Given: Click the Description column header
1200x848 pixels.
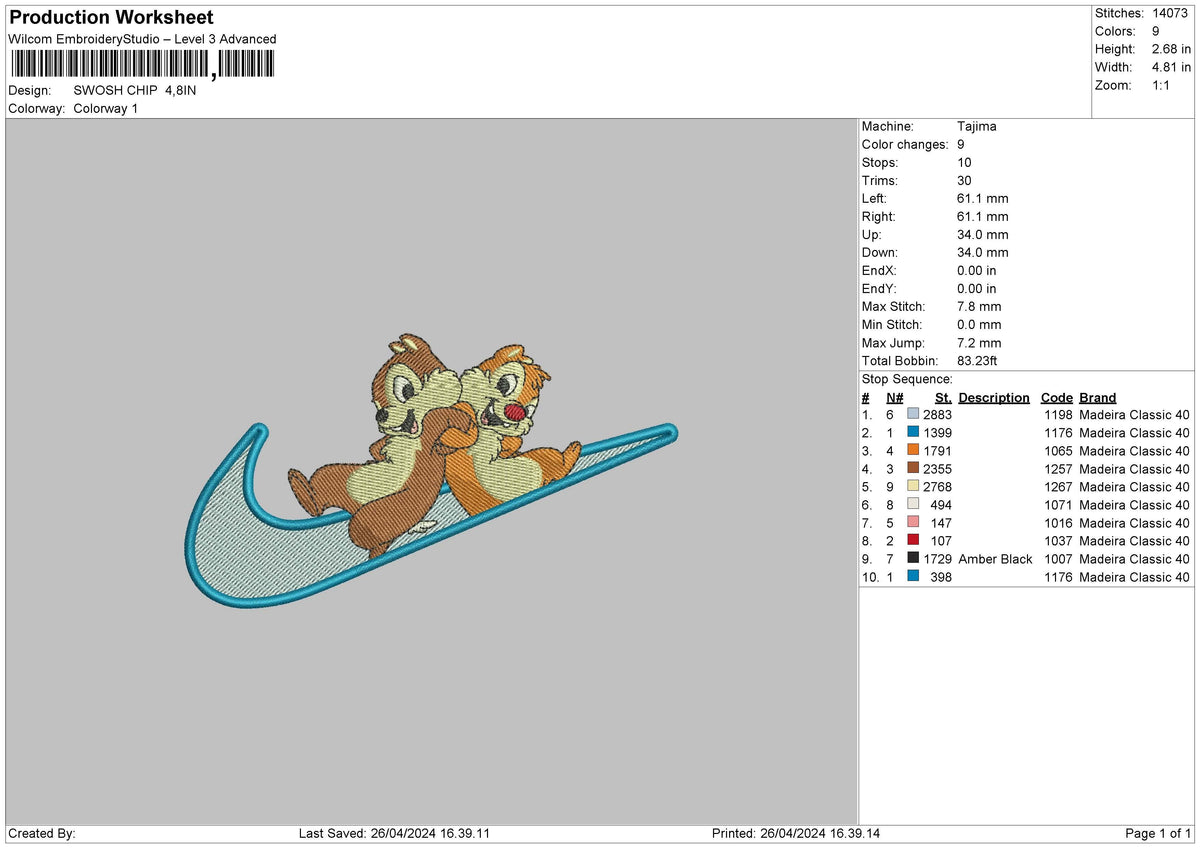Looking at the screenshot, I should coord(994,397).
